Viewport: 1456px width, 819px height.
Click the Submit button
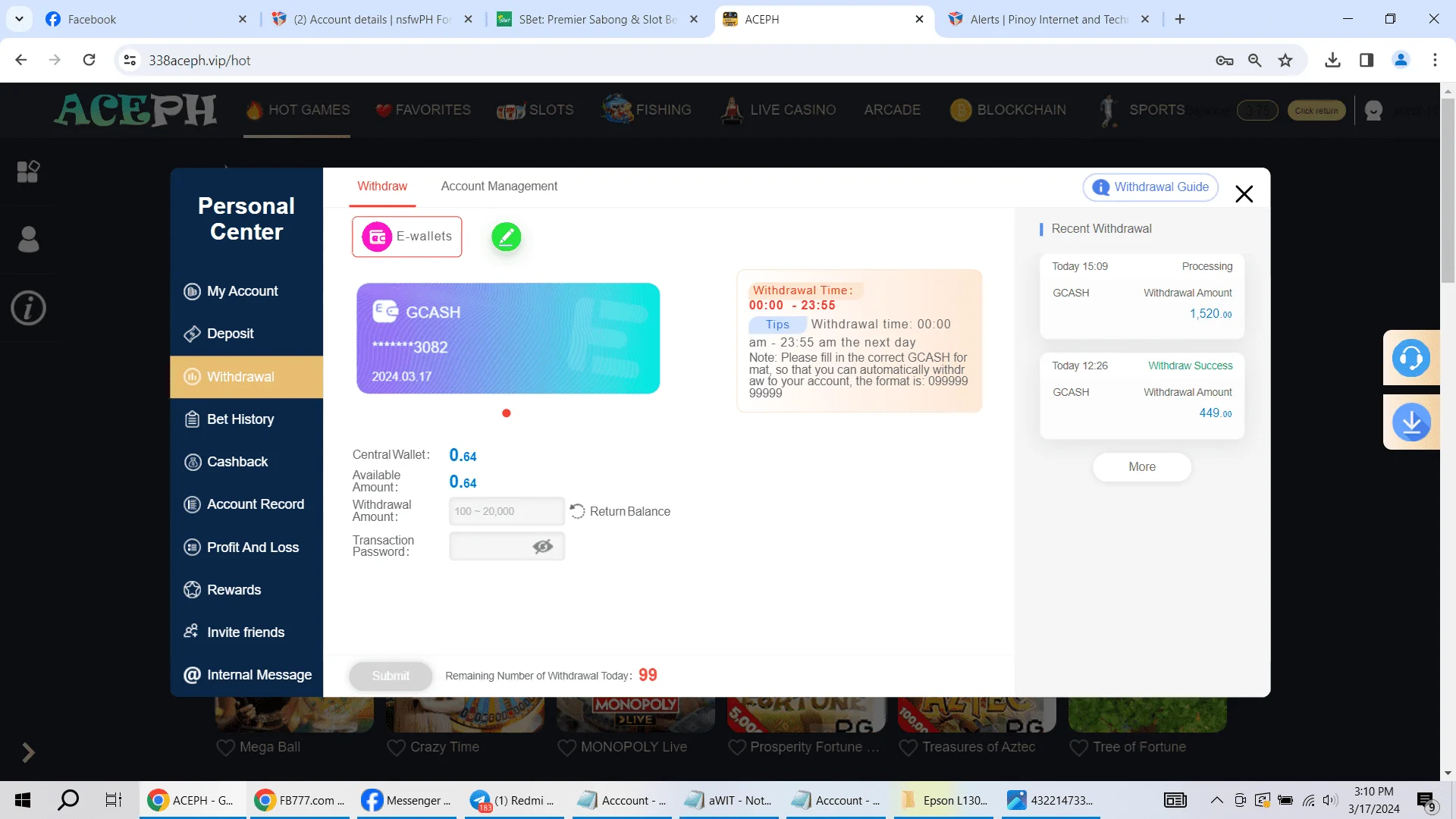[391, 676]
